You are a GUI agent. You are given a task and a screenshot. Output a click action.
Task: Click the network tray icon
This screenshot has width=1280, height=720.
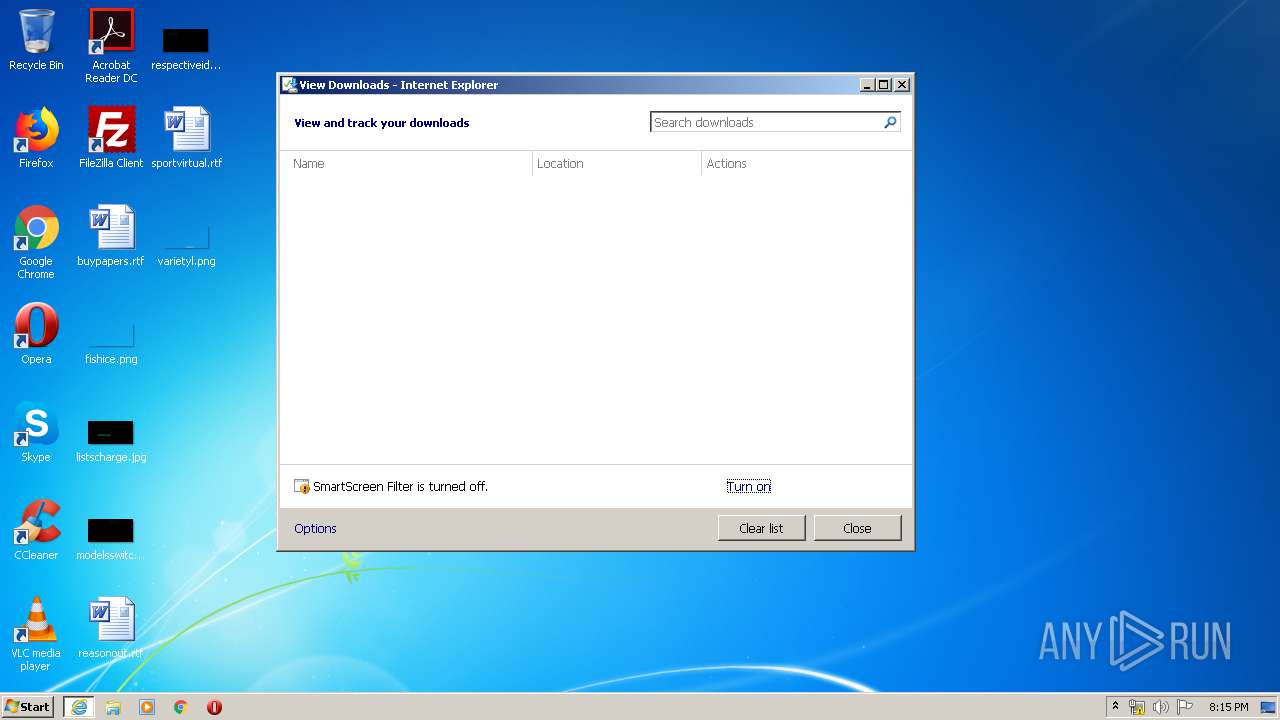(1137, 707)
